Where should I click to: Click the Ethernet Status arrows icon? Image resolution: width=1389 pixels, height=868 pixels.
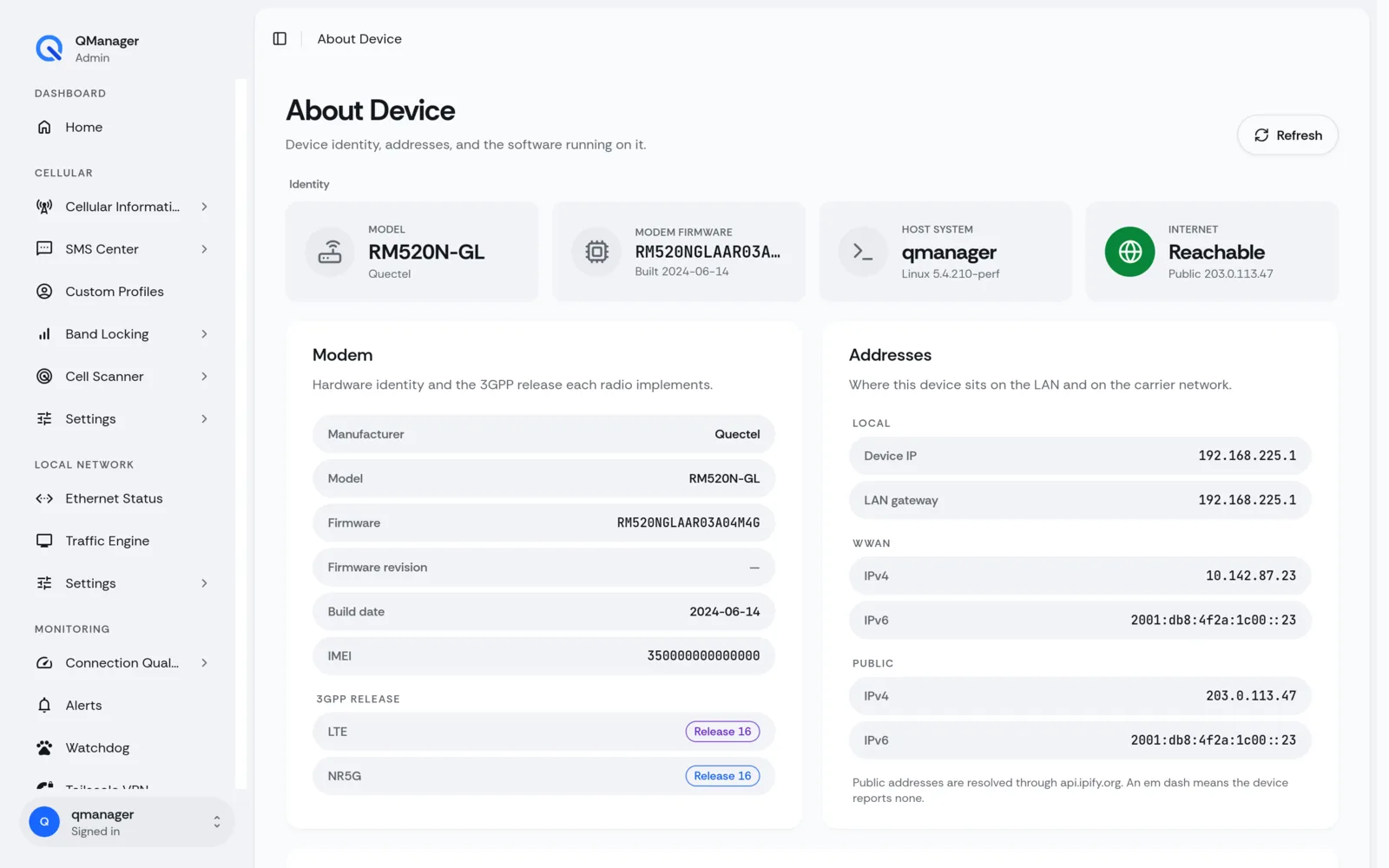point(44,498)
